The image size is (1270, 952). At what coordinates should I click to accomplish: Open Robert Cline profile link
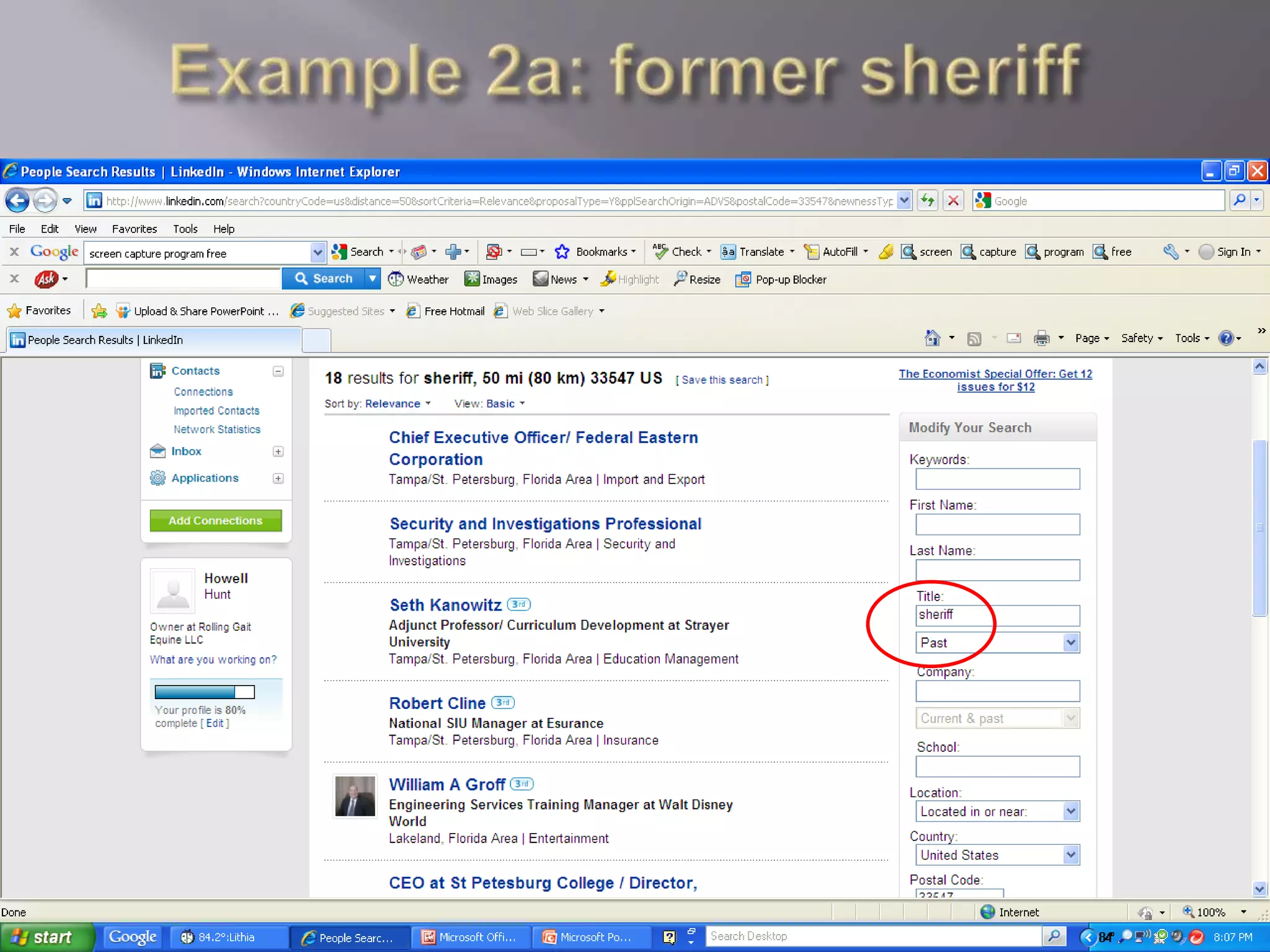click(437, 703)
